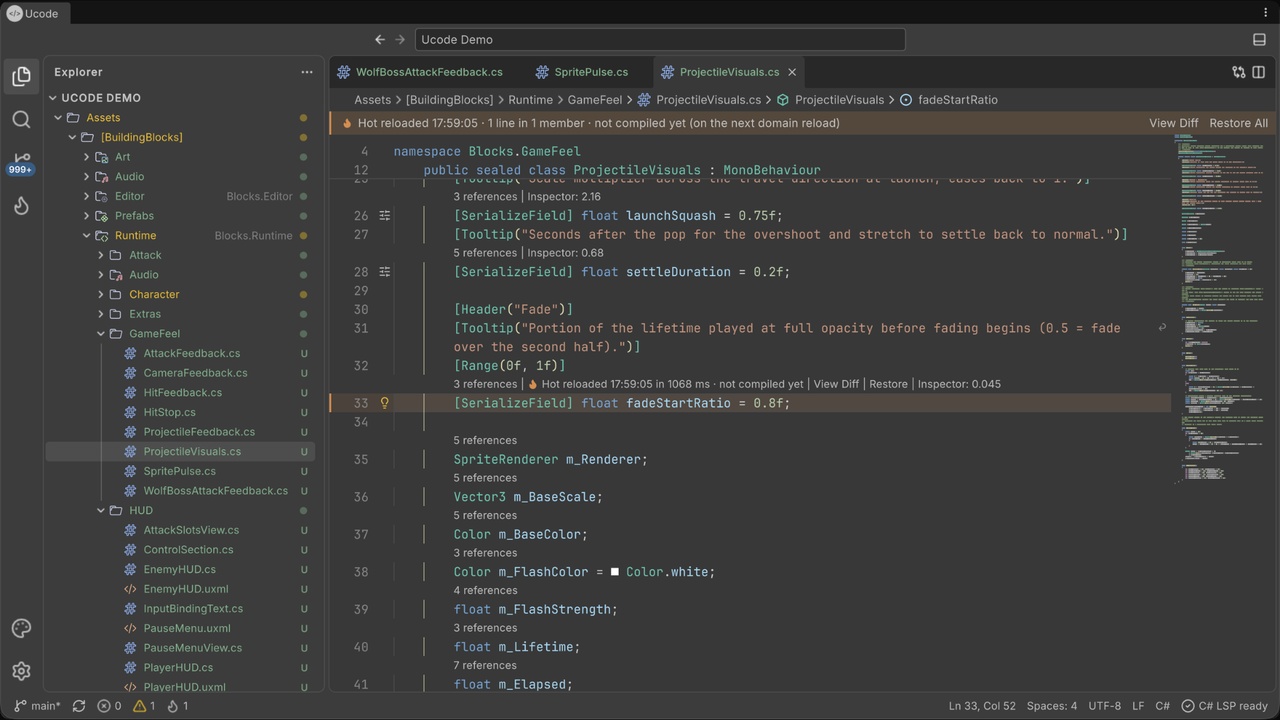
Task: Click Restore All in hot reload banner
Action: pyautogui.click(x=1238, y=123)
